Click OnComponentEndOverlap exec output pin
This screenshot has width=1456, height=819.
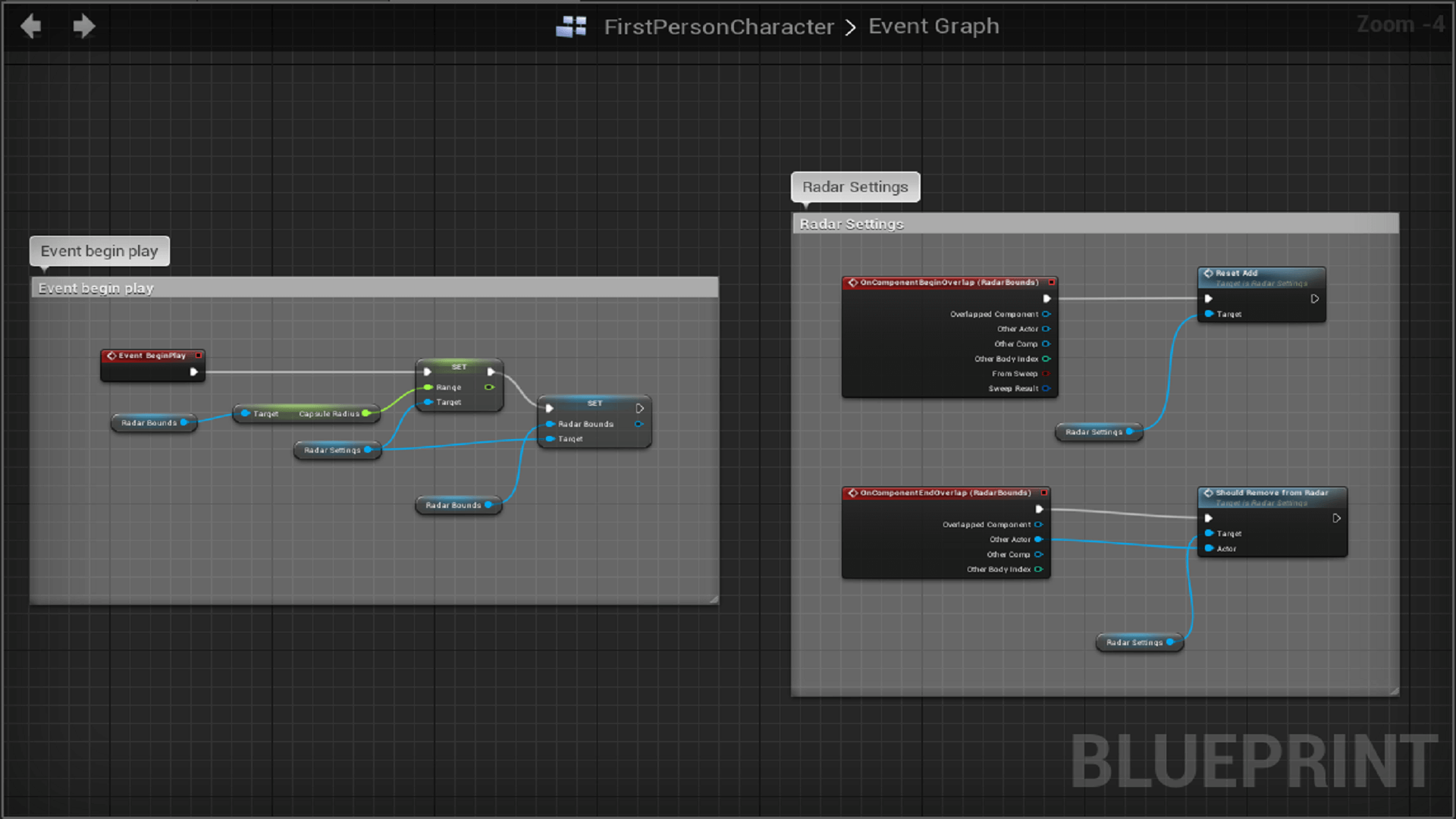click(1040, 510)
